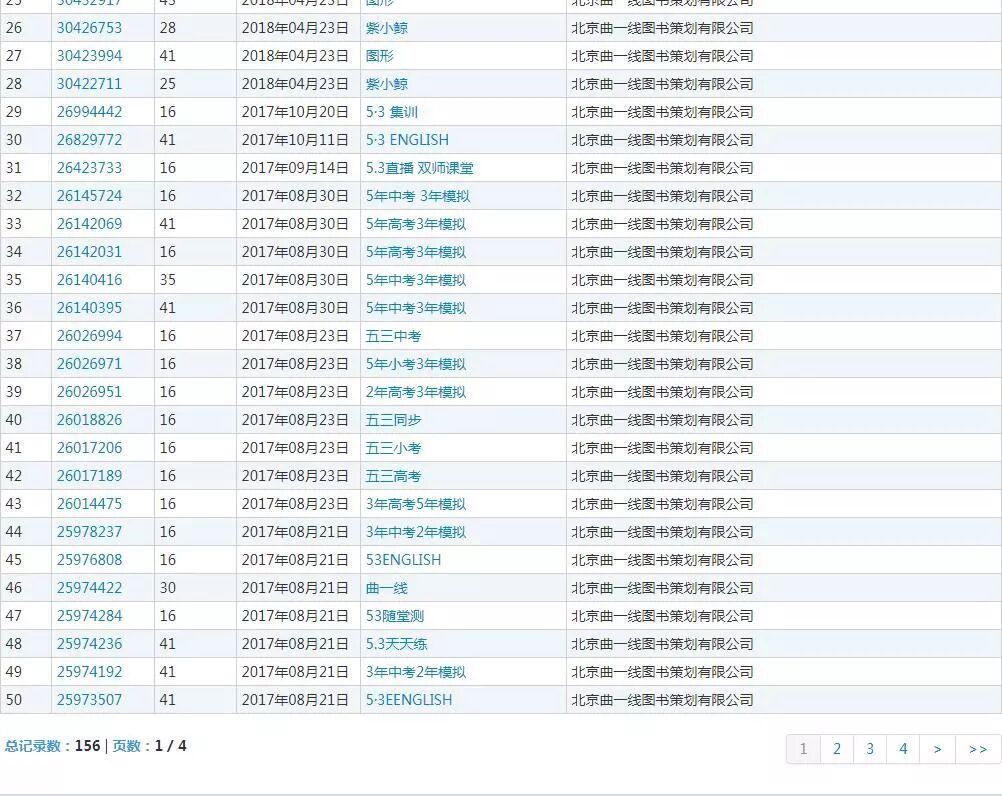Open registration number 25973507 link

[89, 700]
